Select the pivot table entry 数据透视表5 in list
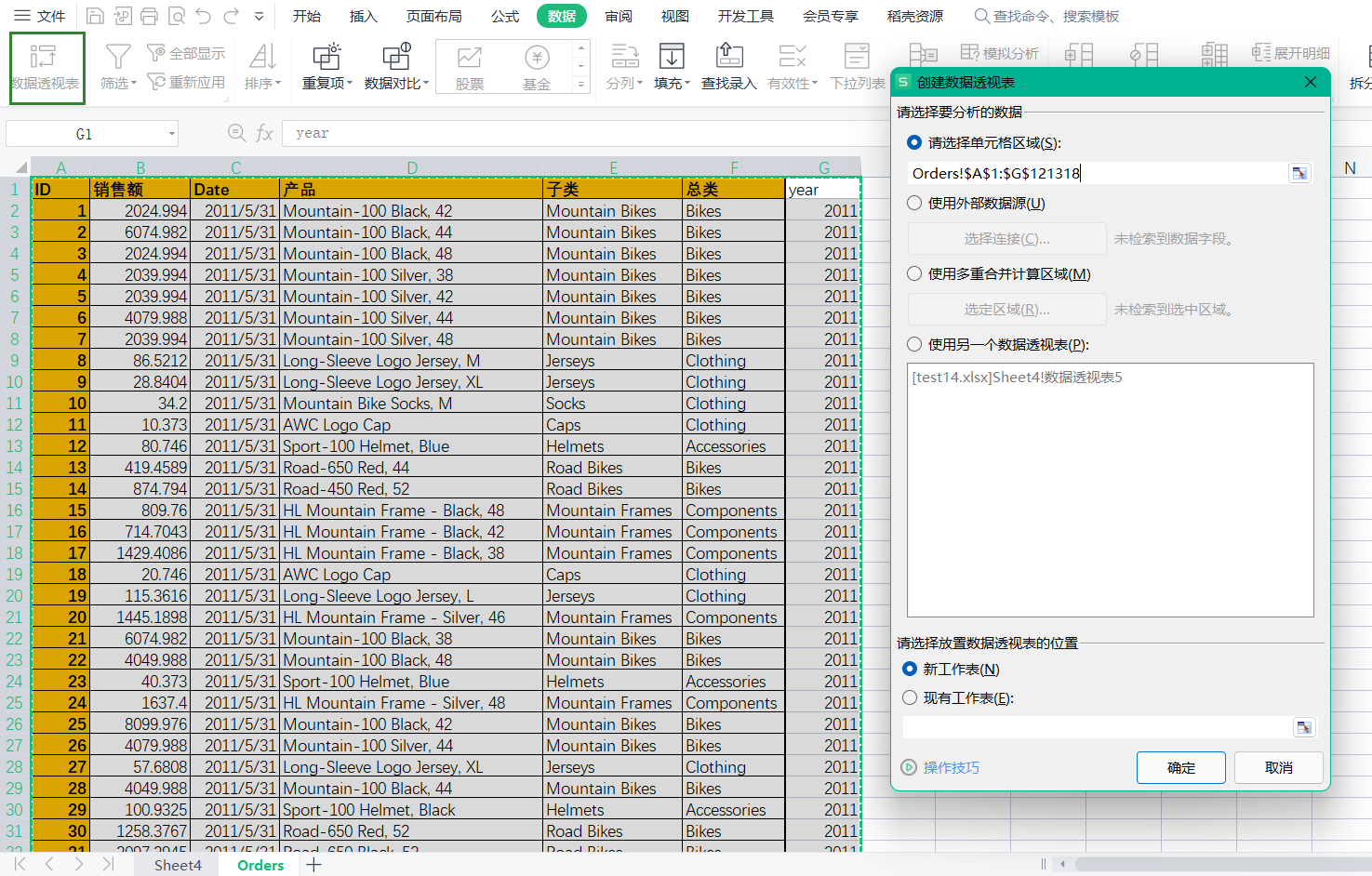1372x876 pixels. [x=1018, y=377]
